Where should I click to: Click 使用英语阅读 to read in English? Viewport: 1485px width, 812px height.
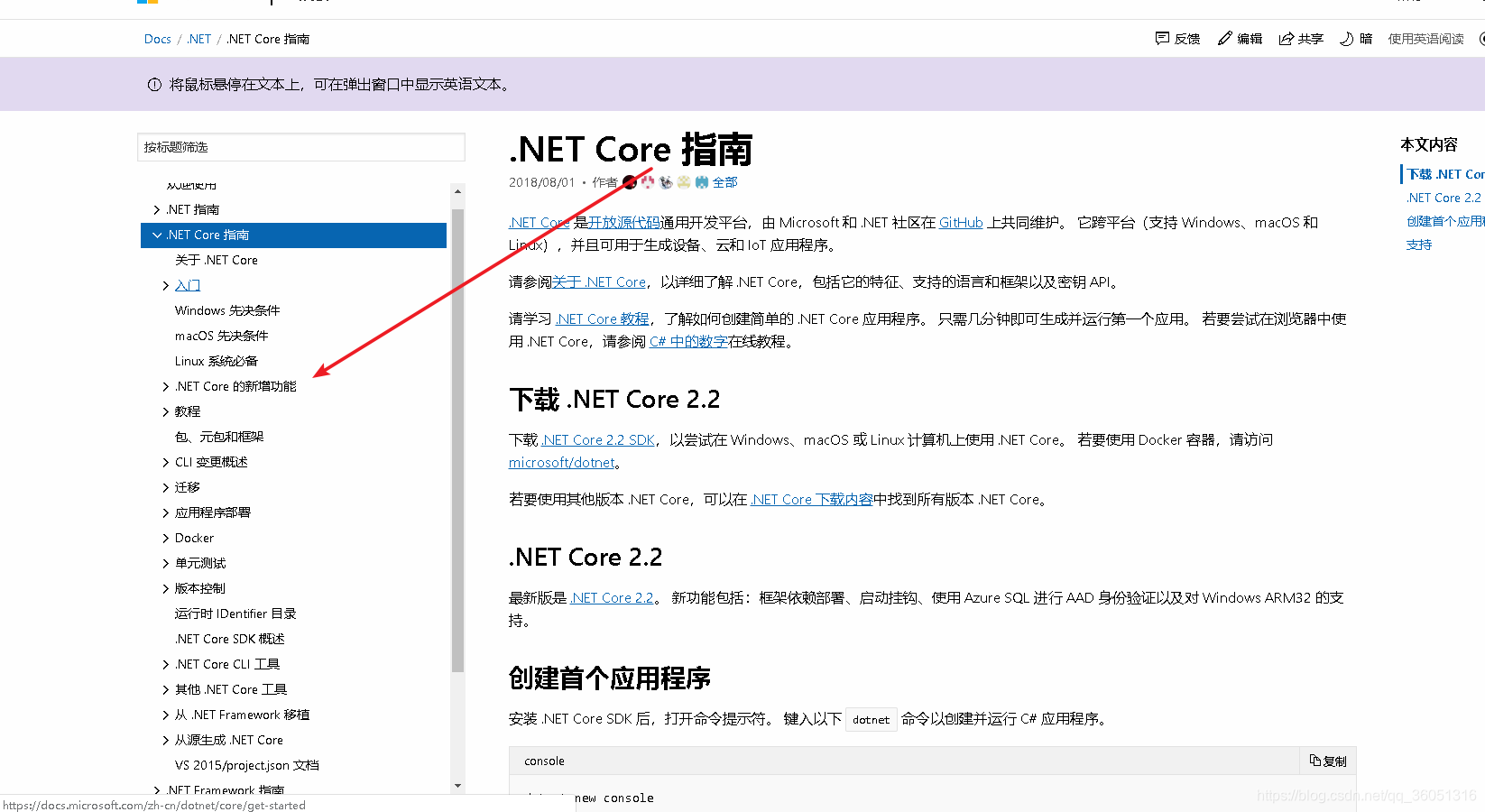pos(1425,39)
